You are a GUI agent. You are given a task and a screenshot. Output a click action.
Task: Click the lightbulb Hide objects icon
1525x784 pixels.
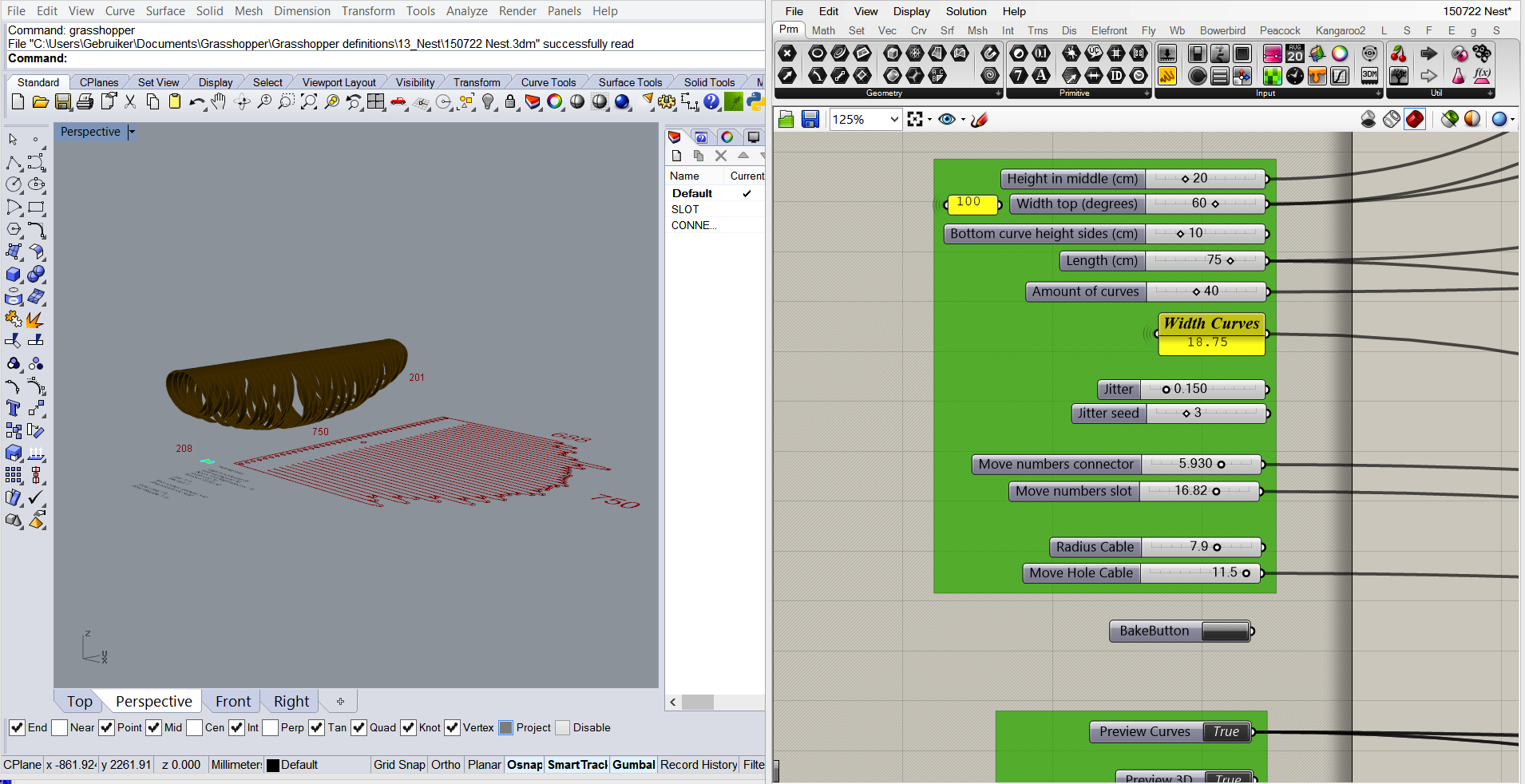point(489,102)
